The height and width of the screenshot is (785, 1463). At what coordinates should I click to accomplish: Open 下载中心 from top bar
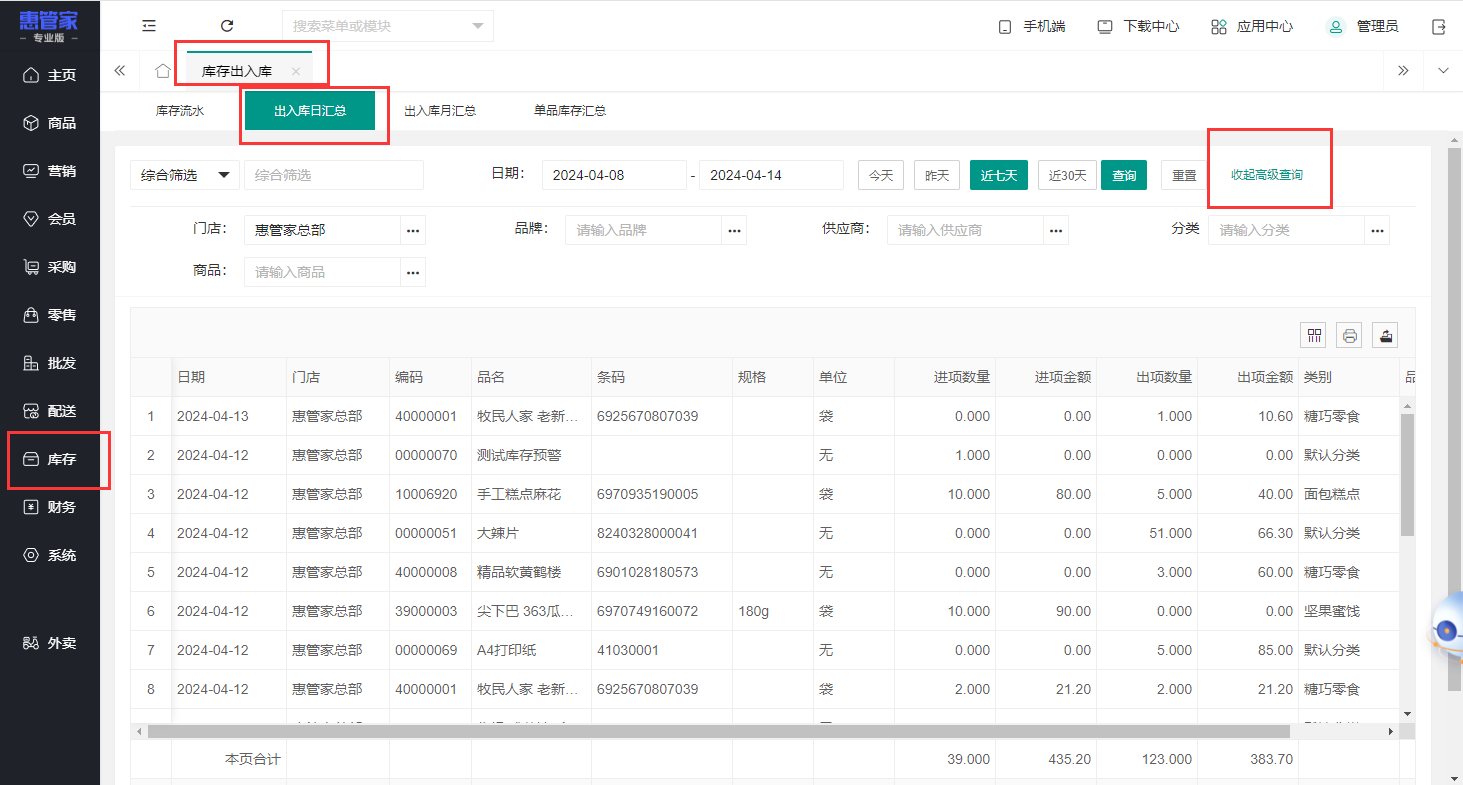tap(1138, 26)
